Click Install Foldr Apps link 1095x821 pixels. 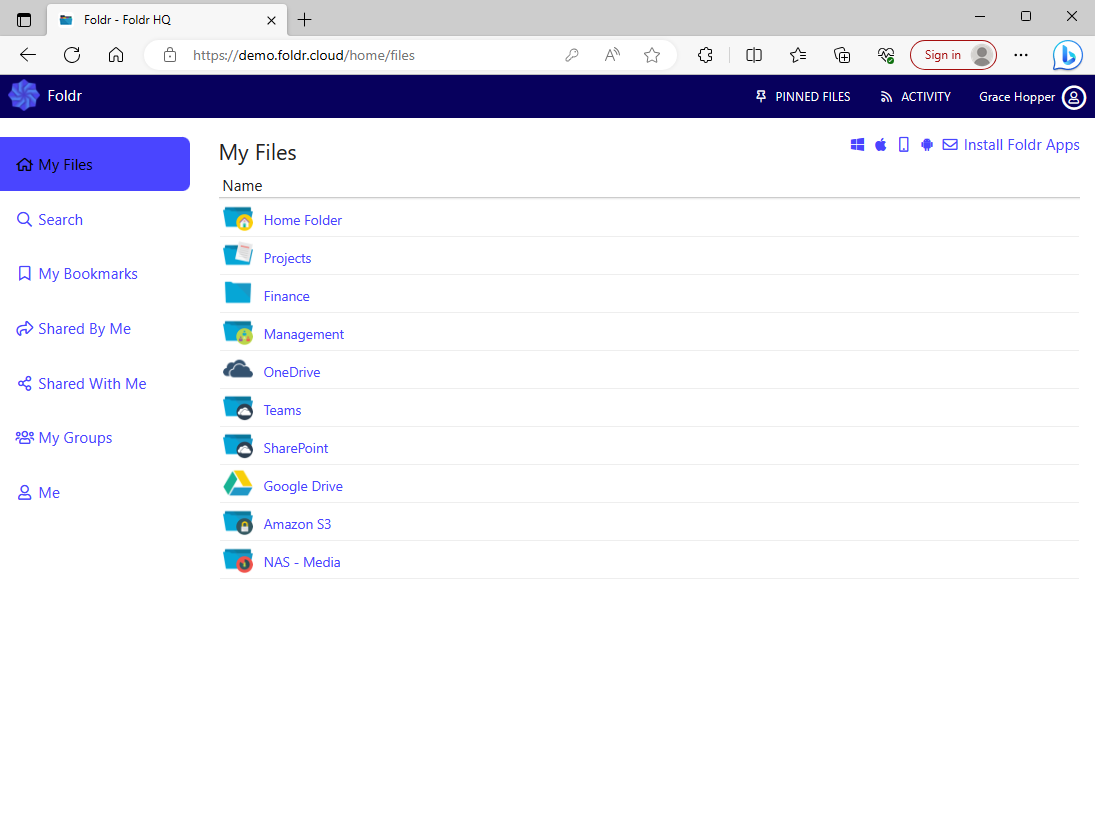click(1022, 145)
